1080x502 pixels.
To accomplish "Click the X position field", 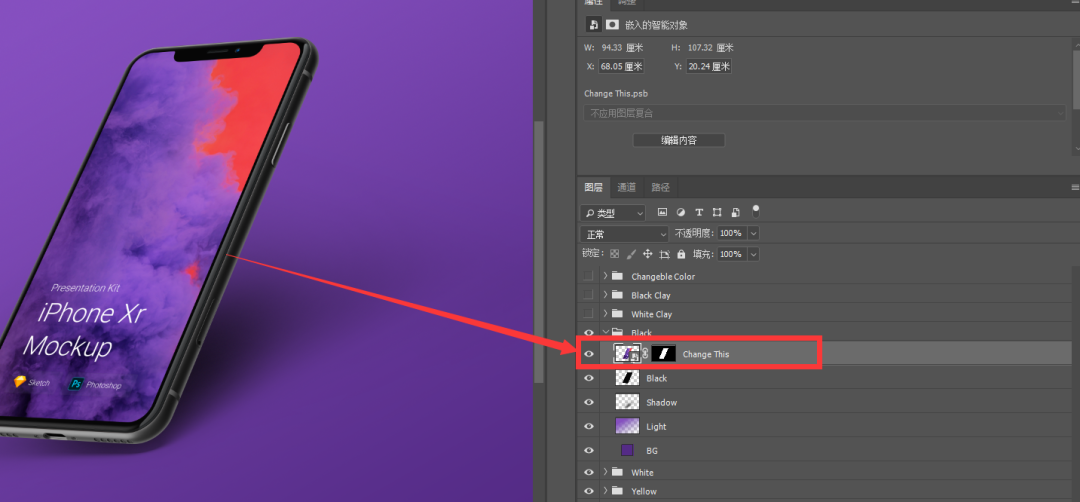I will pyautogui.click(x=621, y=67).
